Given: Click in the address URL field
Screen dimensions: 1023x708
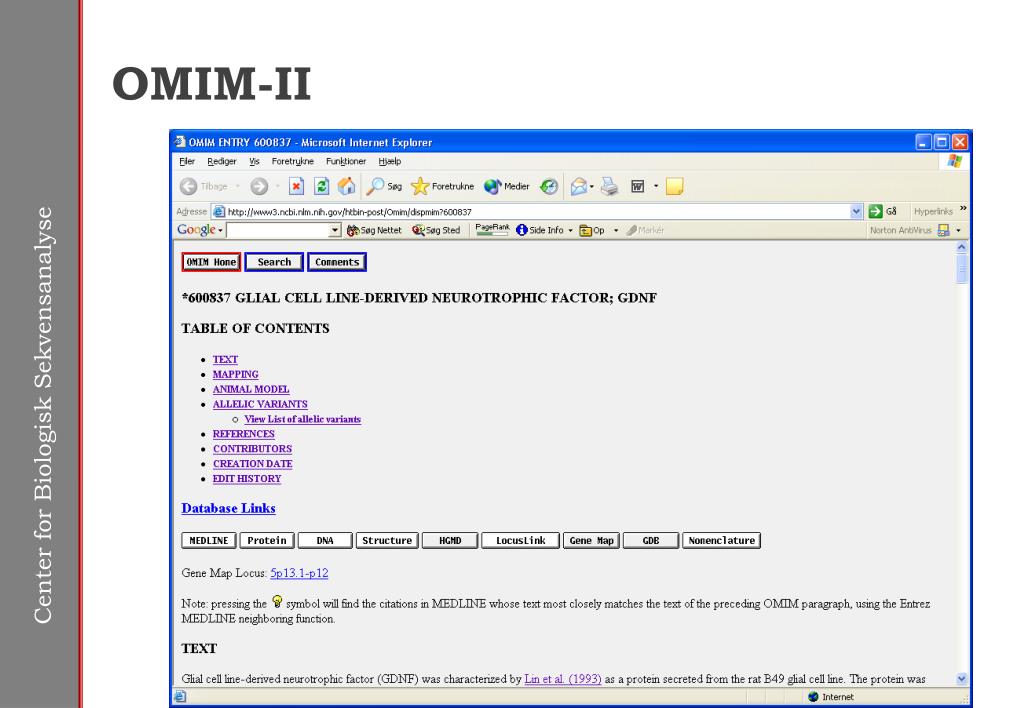Looking at the screenshot, I should [x=532, y=211].
